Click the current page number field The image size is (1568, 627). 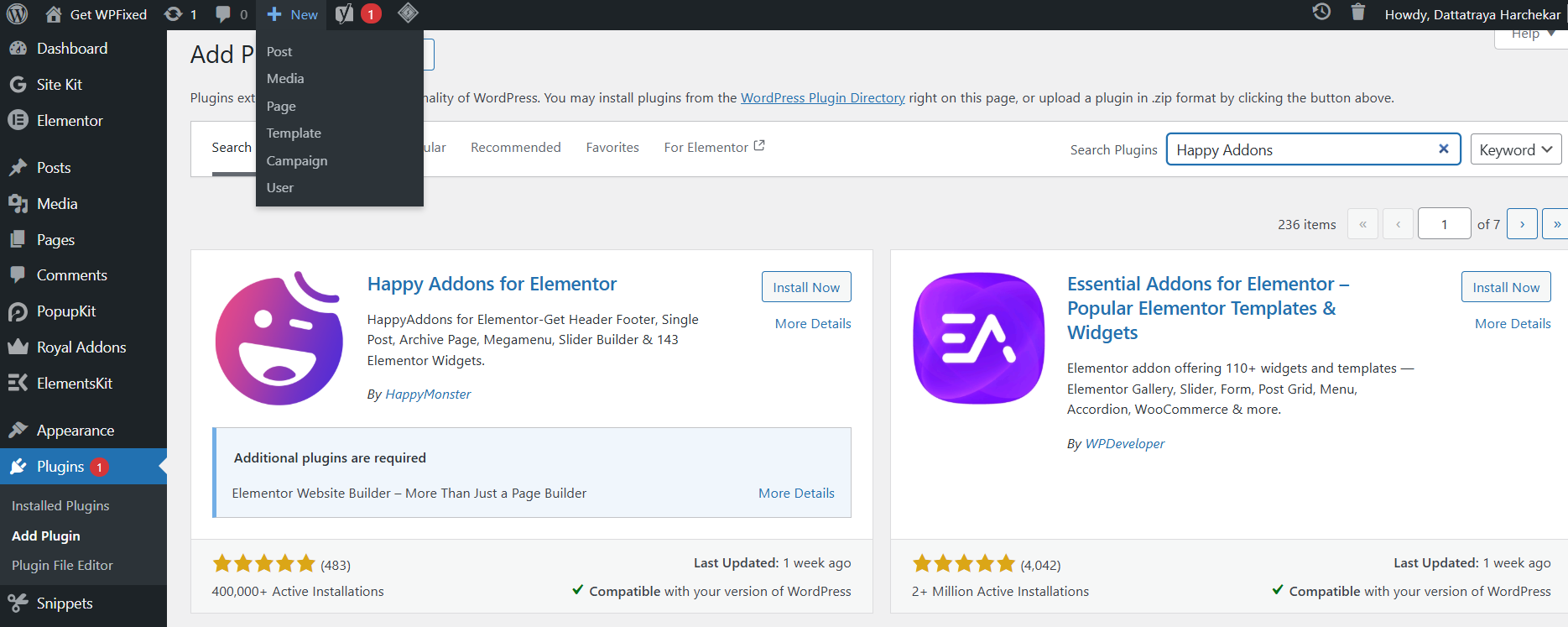pyautogui.click(x=1444, y=224)
